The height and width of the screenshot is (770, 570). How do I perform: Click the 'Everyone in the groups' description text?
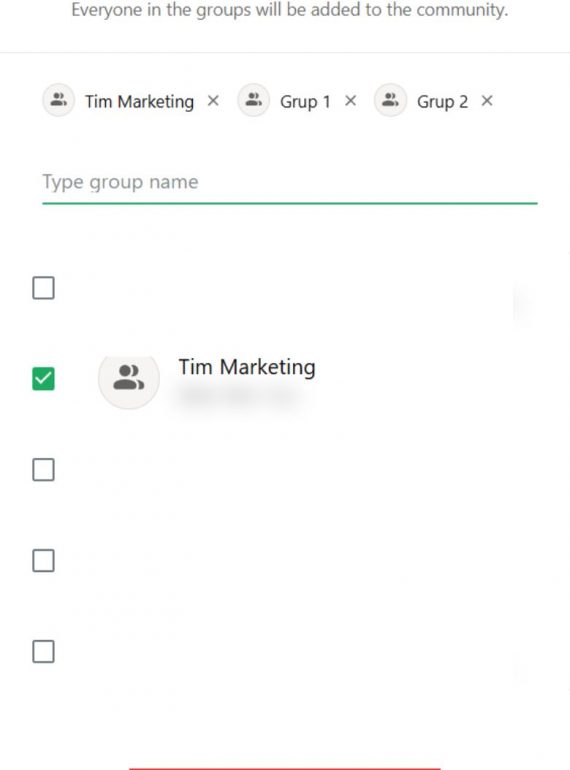coord(290,10)
